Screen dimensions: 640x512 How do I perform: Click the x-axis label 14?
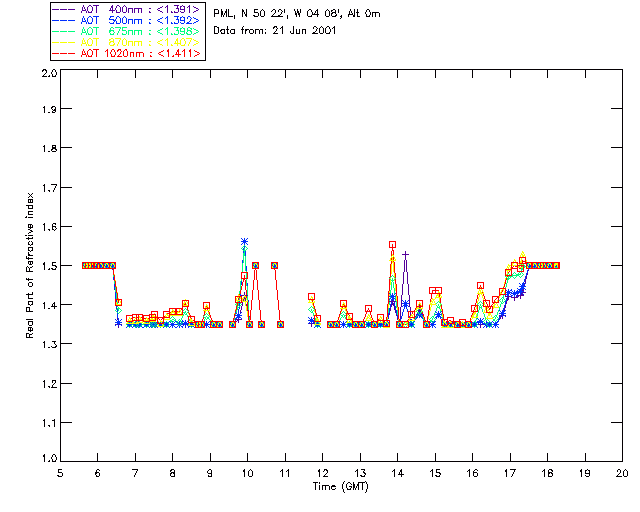click(x=398, y=474)
